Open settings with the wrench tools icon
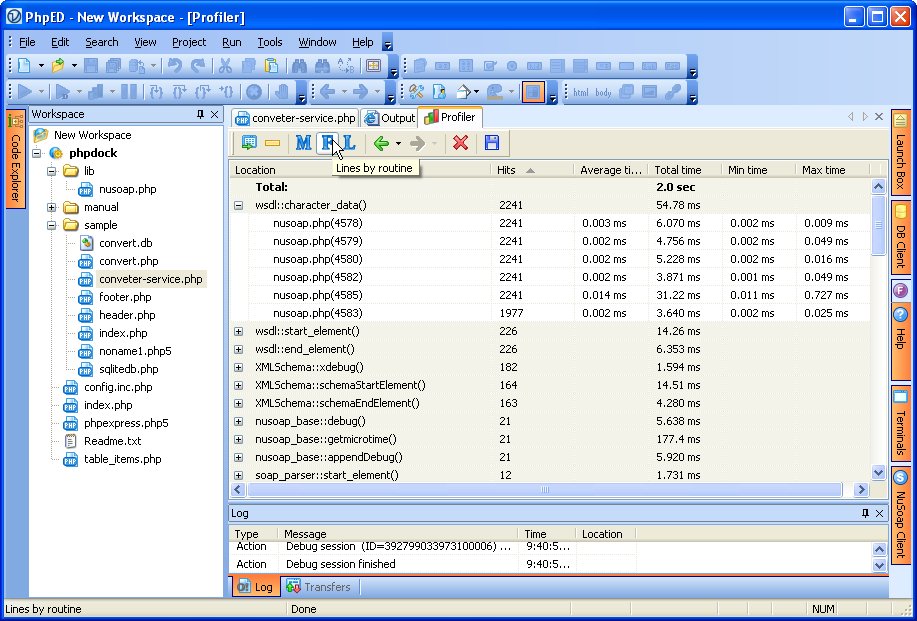 416,92
